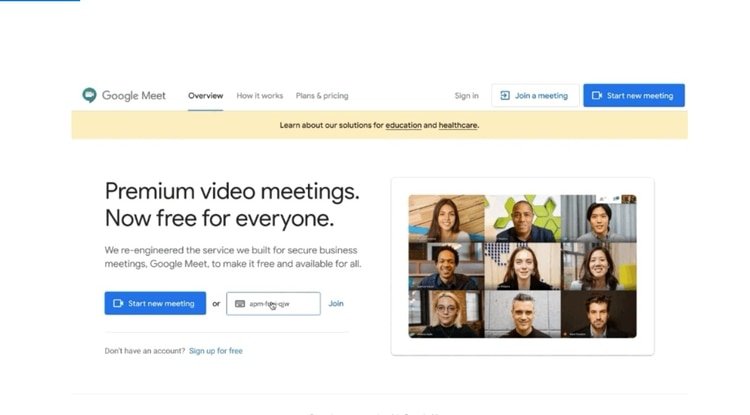Click Sign up for free link
This screenshot has width=750, height=415.
point(216,351)
